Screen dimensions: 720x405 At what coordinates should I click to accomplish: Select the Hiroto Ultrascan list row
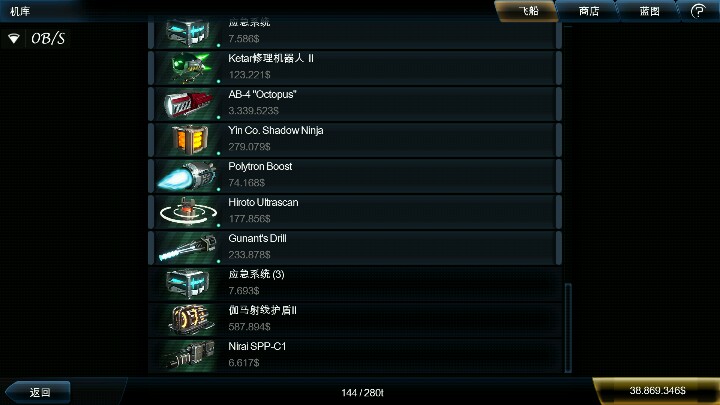click(355, 212)
